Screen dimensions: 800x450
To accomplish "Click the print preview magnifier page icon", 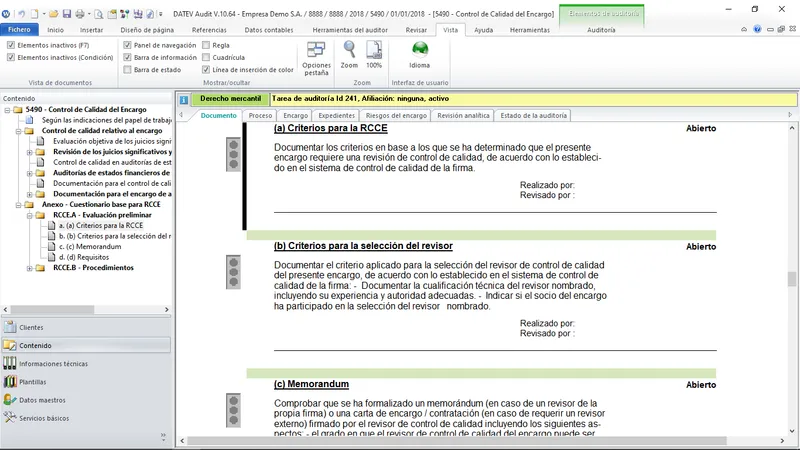I will click(98, 14).
